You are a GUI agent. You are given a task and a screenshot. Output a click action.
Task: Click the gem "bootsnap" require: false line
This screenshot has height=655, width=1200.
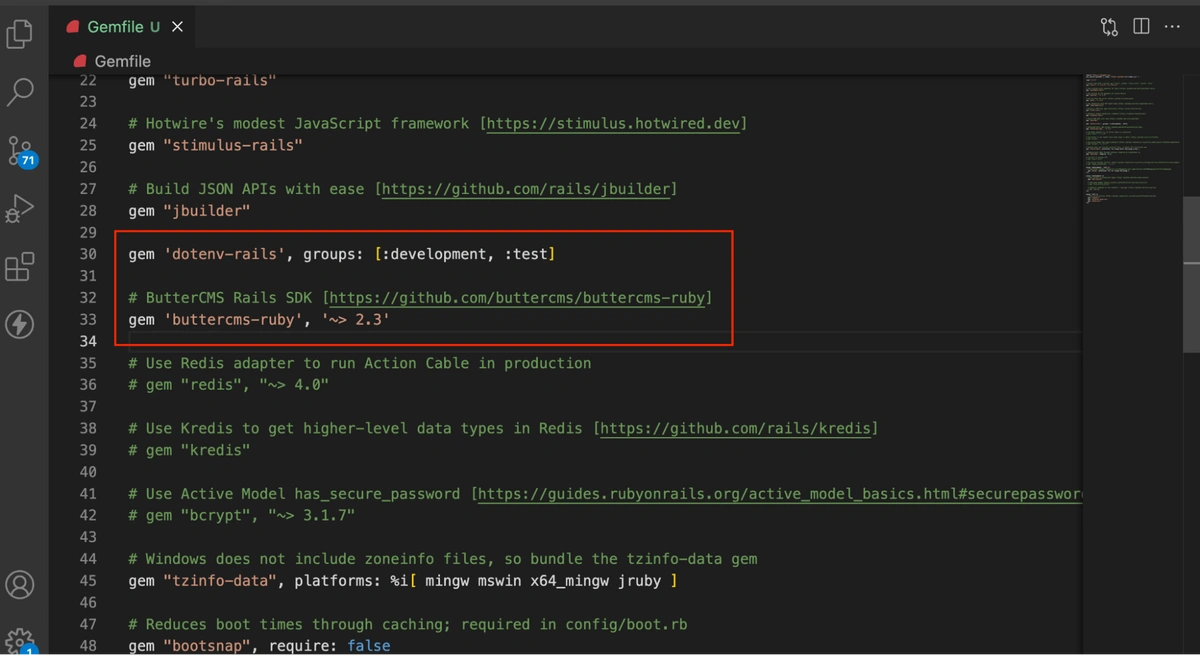[259, 646]
